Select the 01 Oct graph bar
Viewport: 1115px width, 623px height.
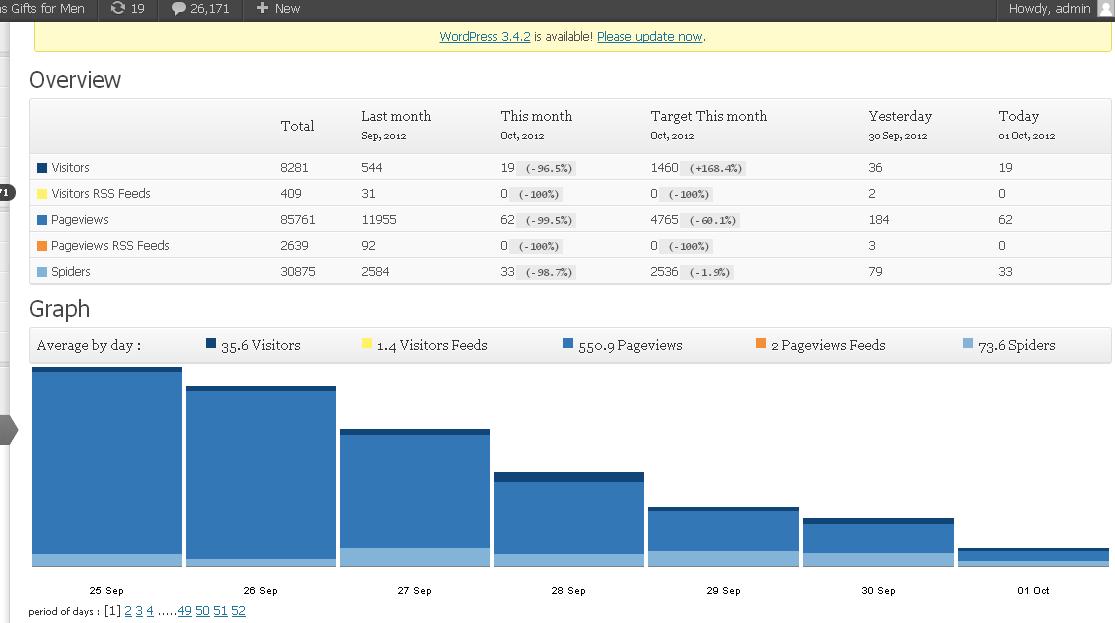pyautogui.click(x=1033, y=558)
